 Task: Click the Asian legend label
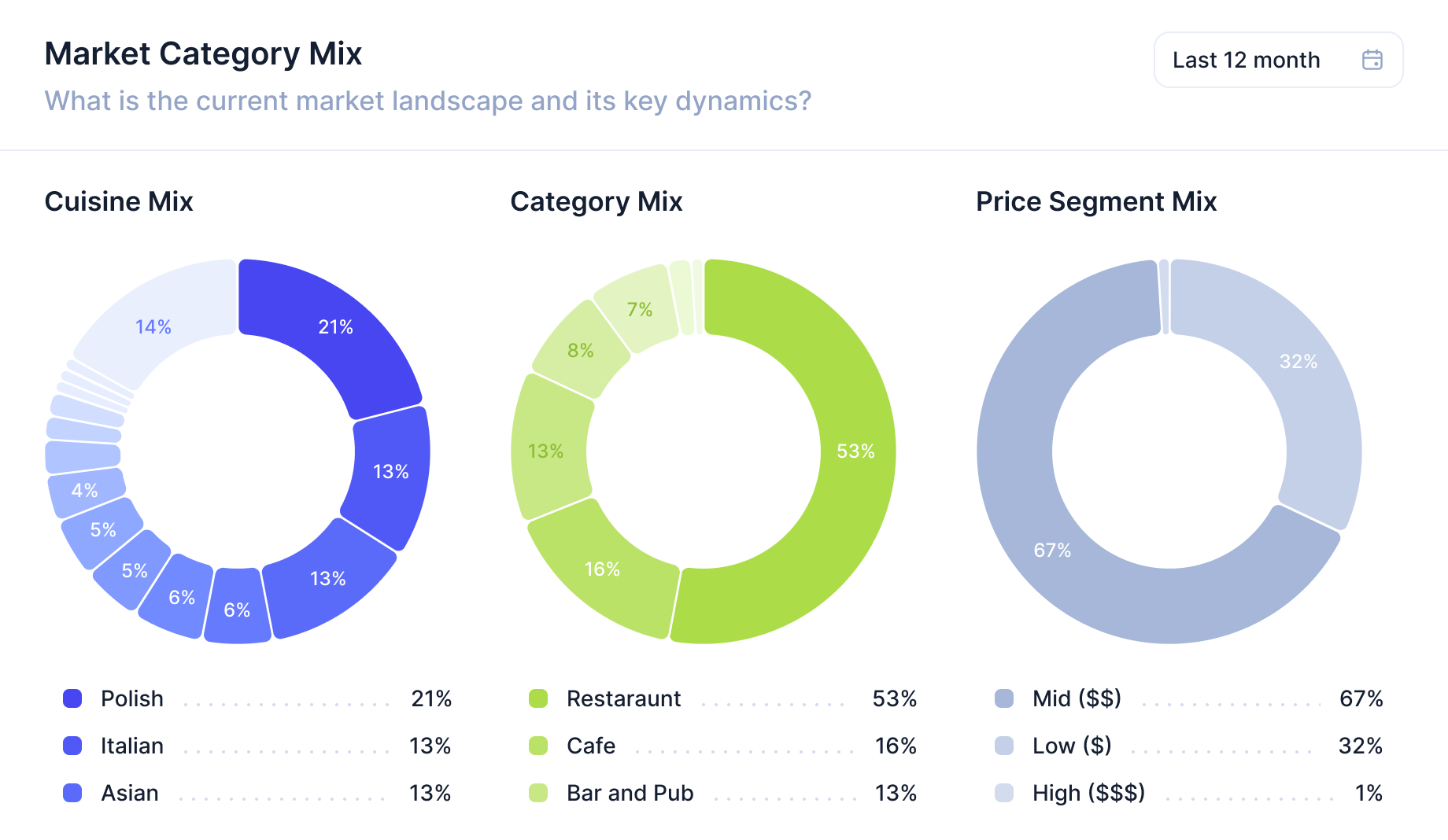click(130, 793)
